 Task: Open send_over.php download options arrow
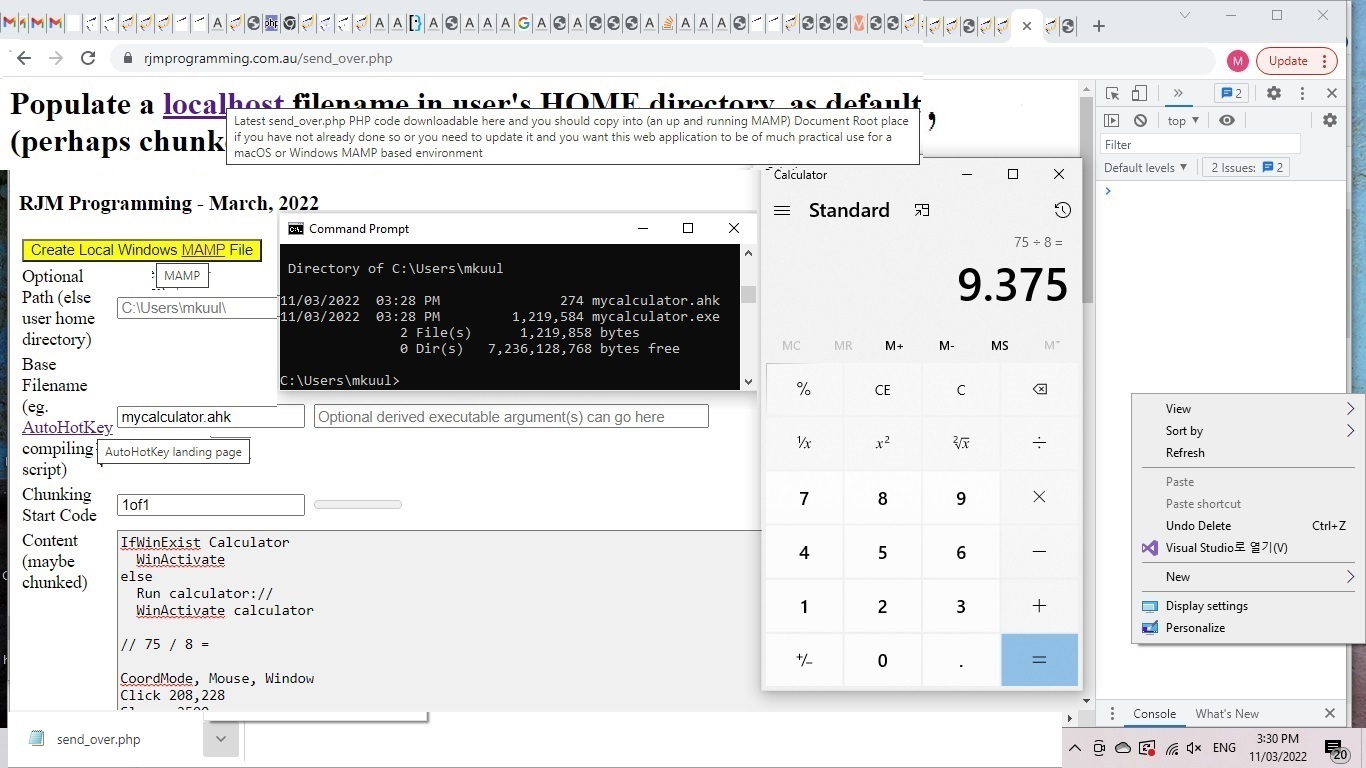click(220, 740)
